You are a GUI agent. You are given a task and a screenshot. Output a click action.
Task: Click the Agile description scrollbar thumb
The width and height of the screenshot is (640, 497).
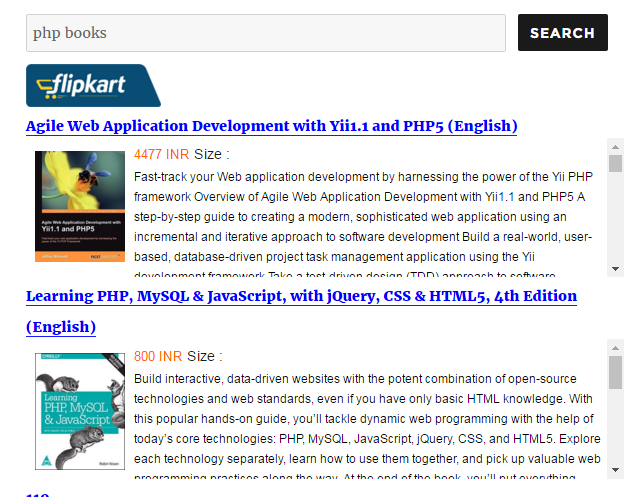[615, 165]
